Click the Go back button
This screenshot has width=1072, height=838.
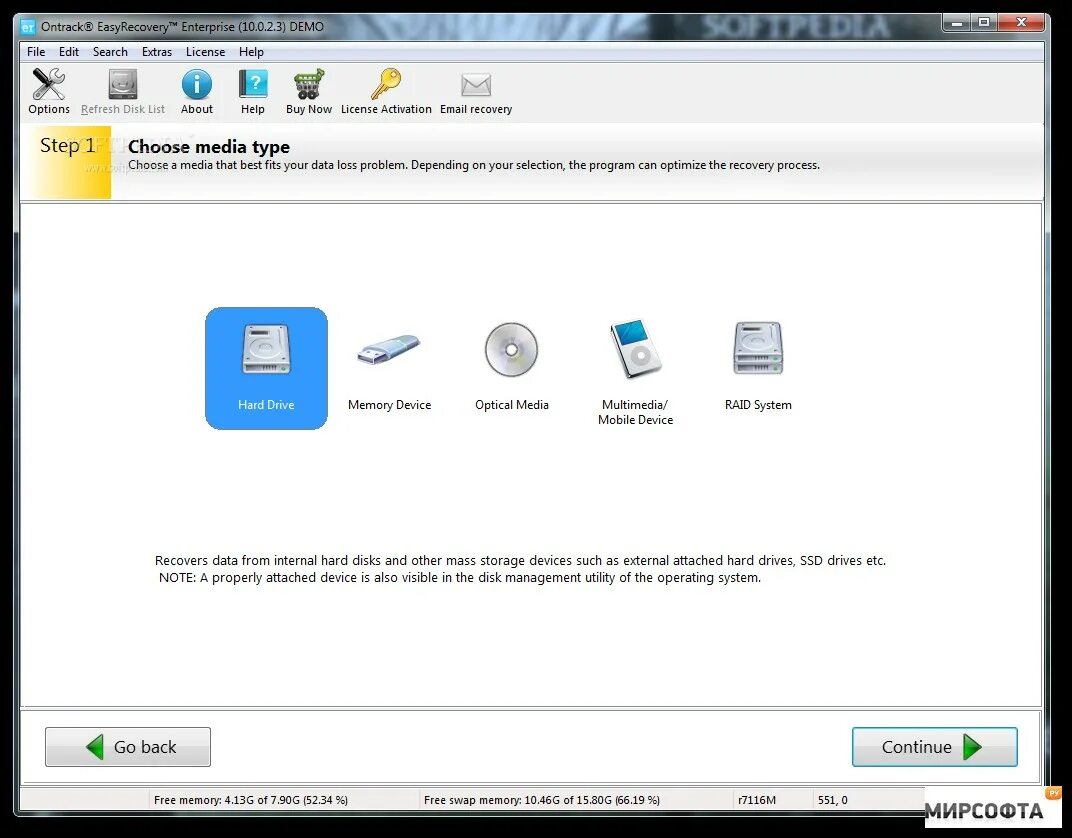[x=128, y=746]
